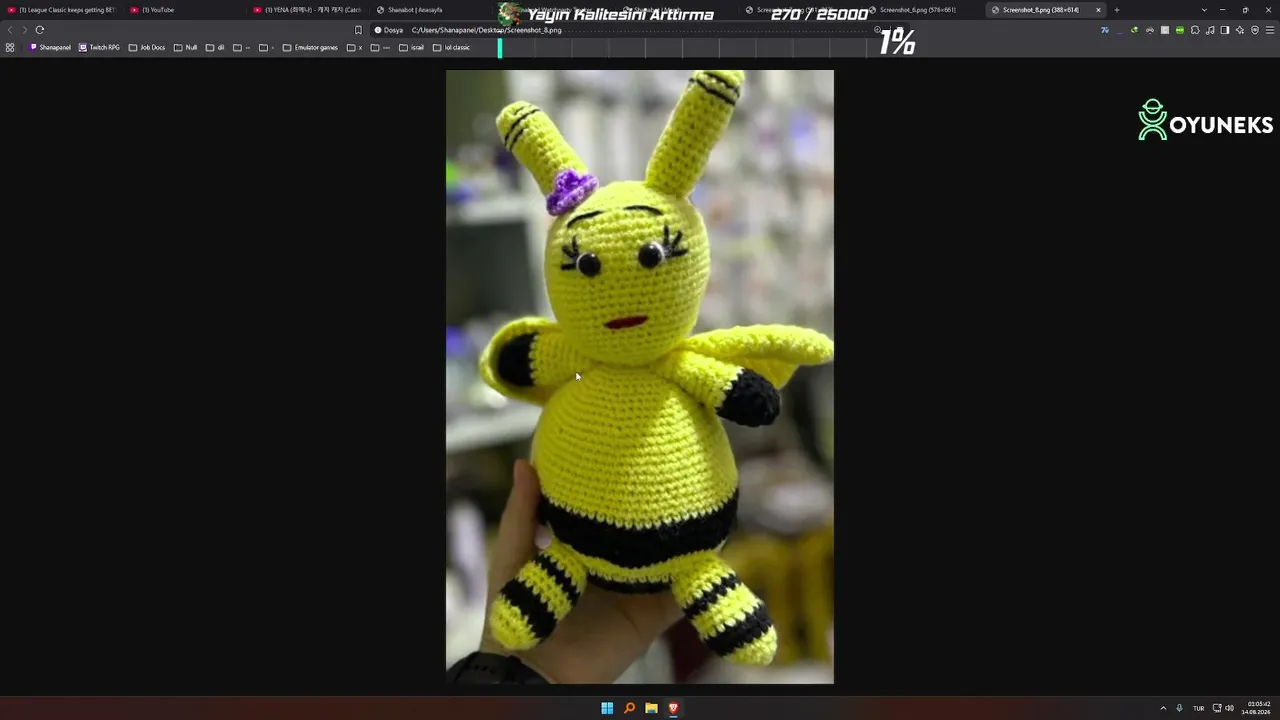Open Windows taskbar Search

[x=629, y=708]
